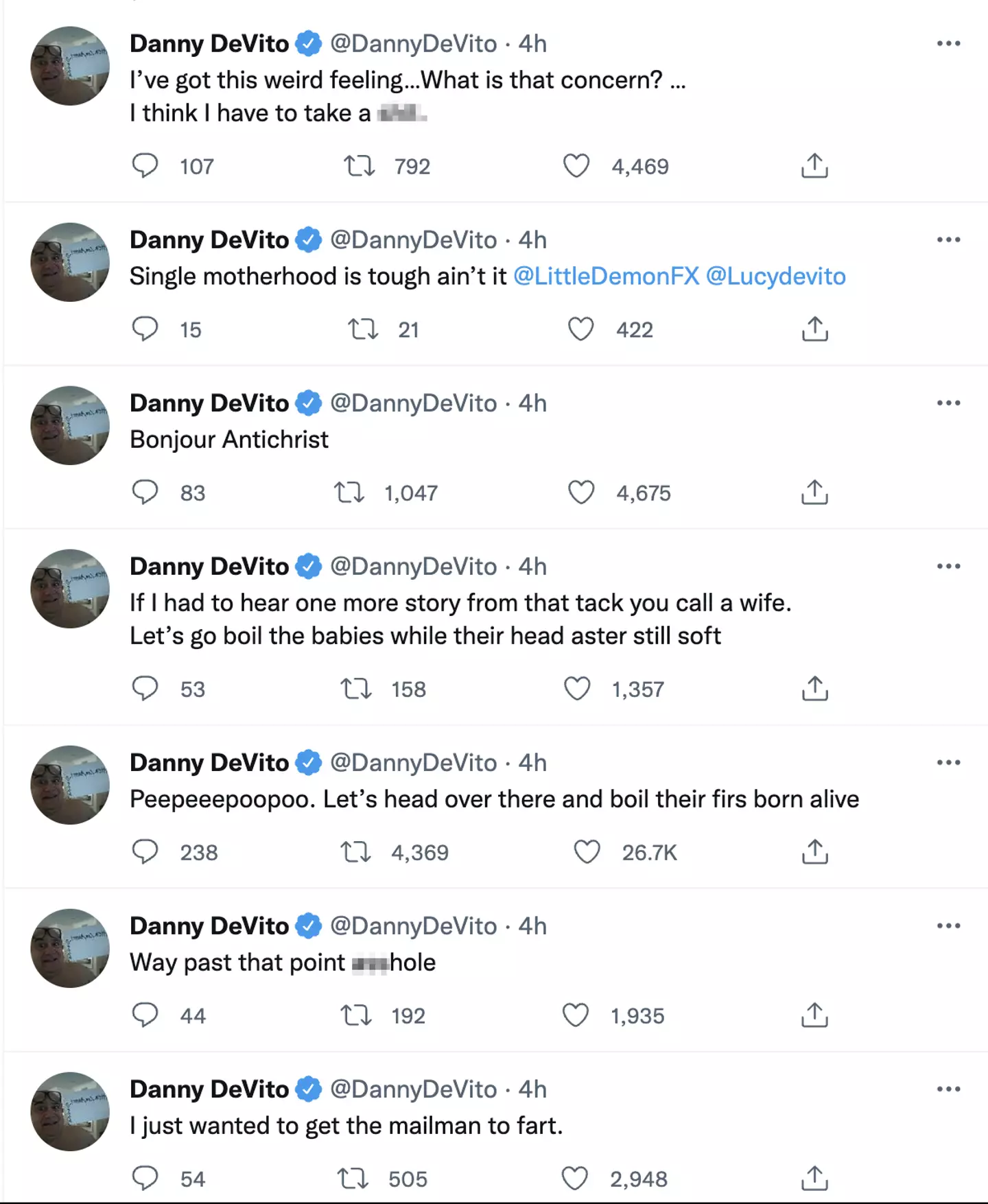
Task: Reply to the "weird feeling" tweet
Action: (145, 166)
